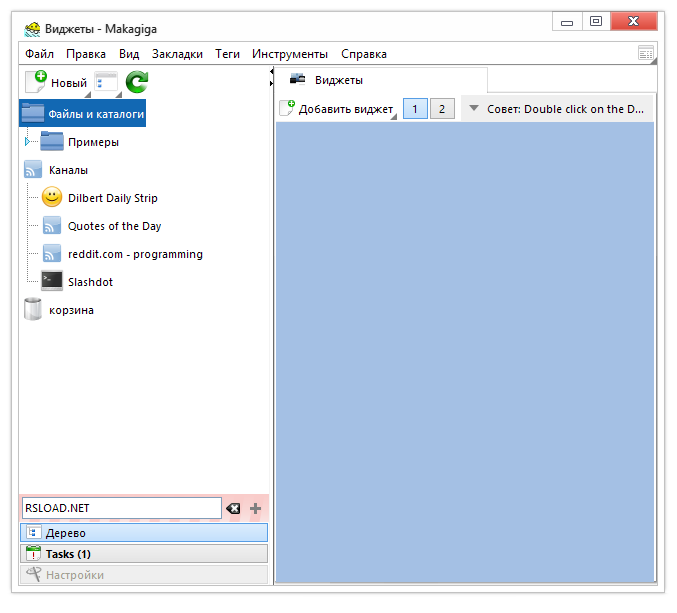This screenshot has height=613, width=677.
Task: Click the Каналы RSS icon
Action: click(33, 170)
